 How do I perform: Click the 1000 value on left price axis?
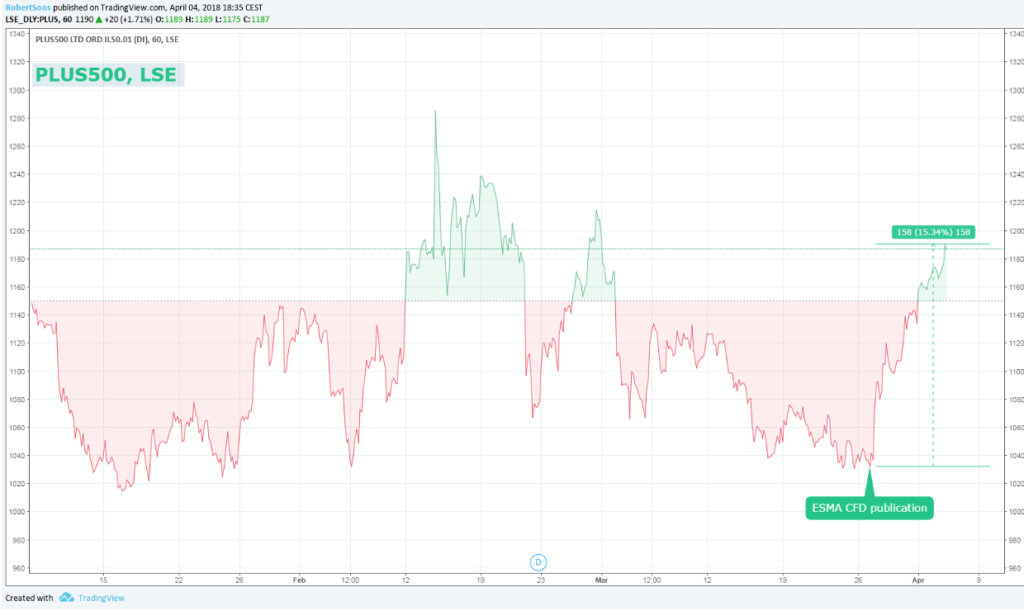(17, 512)
